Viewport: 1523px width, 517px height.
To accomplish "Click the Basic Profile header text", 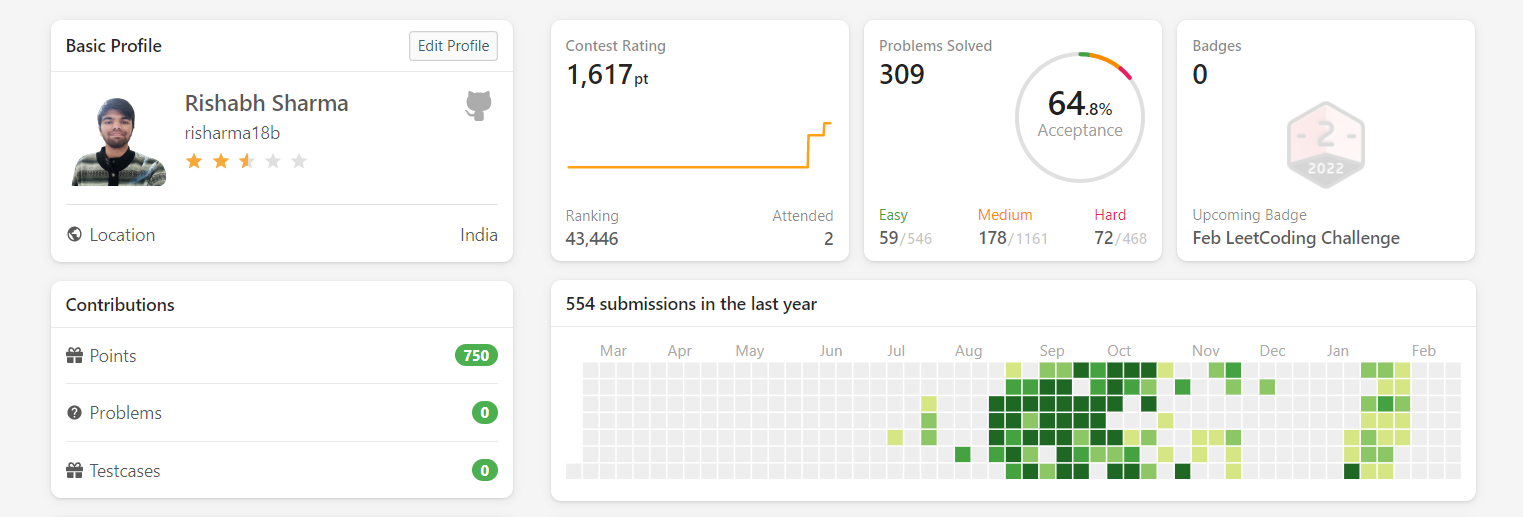I will pos(114,46).
